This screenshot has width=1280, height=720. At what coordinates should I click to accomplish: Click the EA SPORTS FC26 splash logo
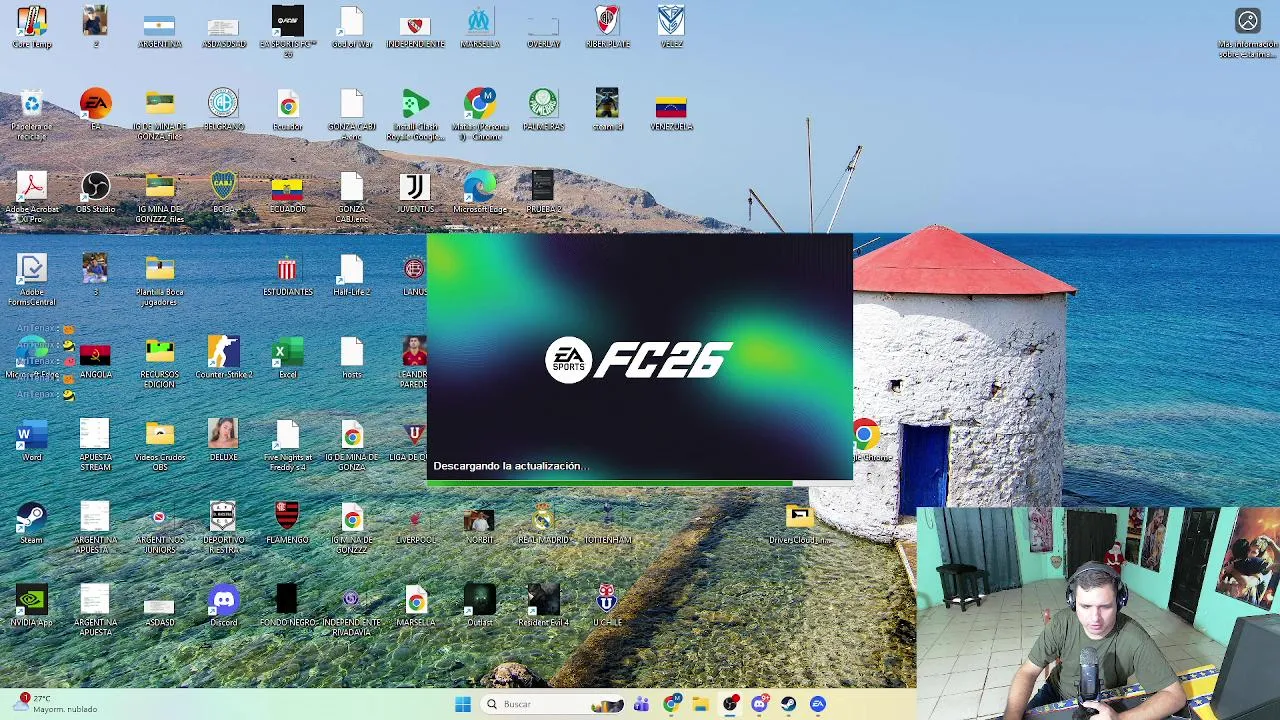[639, 360]
